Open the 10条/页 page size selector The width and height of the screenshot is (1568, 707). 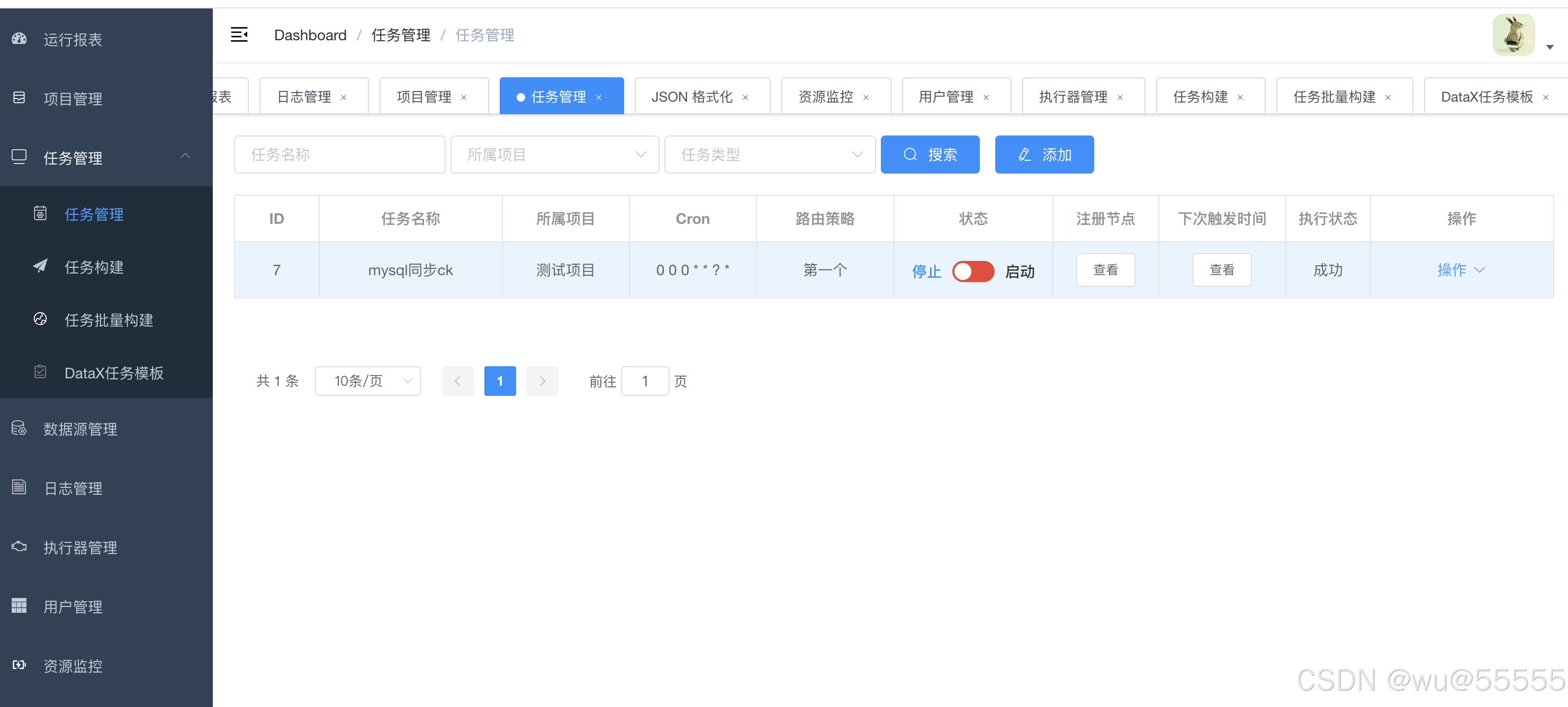click(368, 381)
